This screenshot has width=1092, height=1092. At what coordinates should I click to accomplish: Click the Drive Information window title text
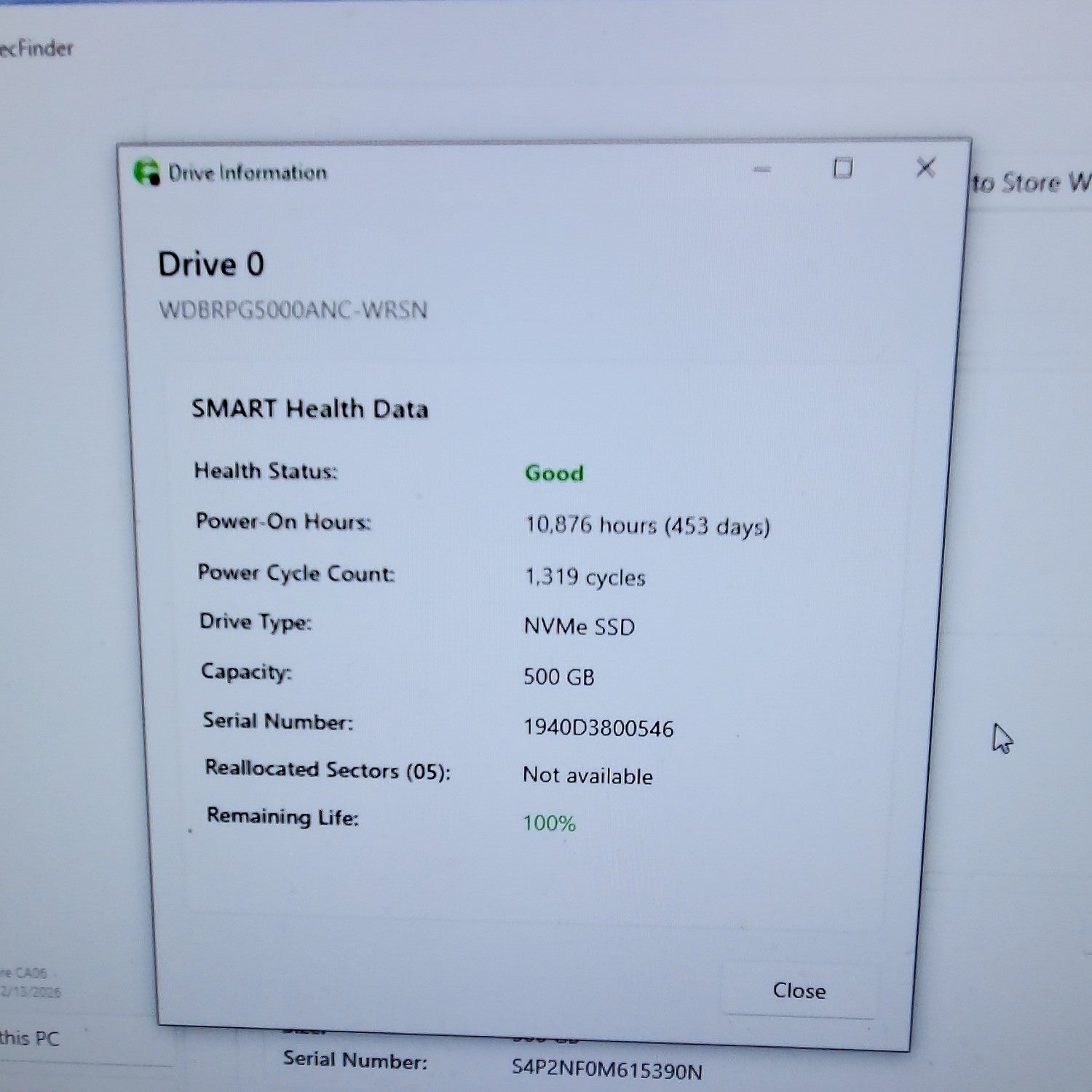(248, 173)
